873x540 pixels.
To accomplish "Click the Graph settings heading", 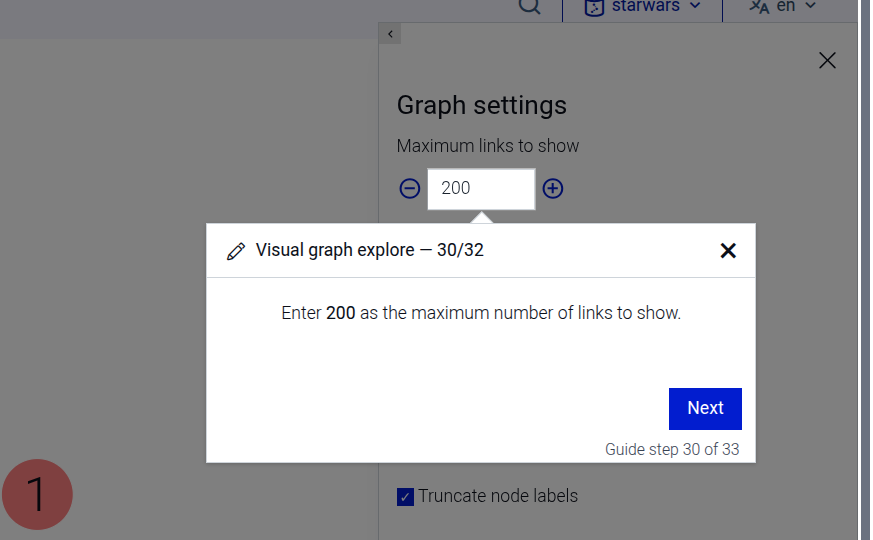I will (482, 105).
